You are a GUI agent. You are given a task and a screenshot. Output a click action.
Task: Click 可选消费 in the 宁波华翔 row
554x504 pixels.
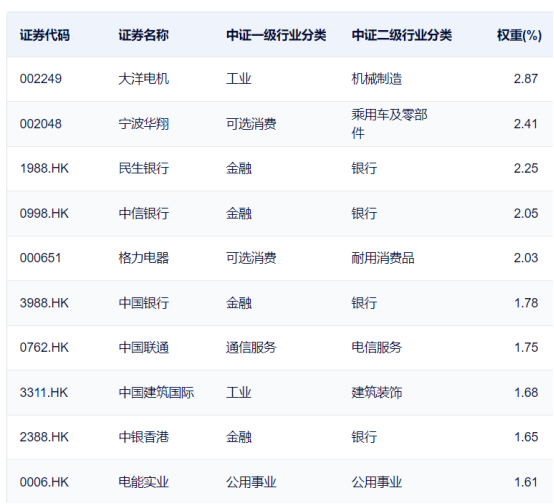pyautogui.click(x=251, y=124)
